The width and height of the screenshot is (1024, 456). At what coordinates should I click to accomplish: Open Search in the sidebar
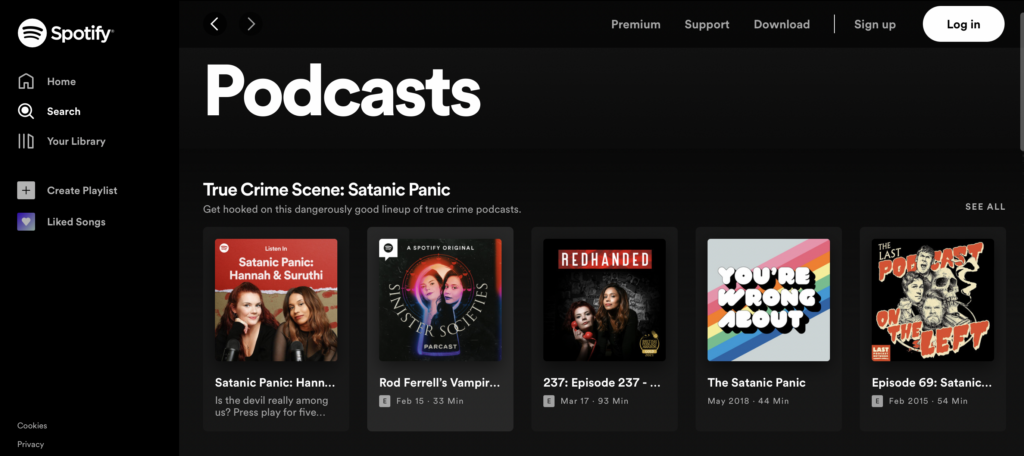[64, 112]
